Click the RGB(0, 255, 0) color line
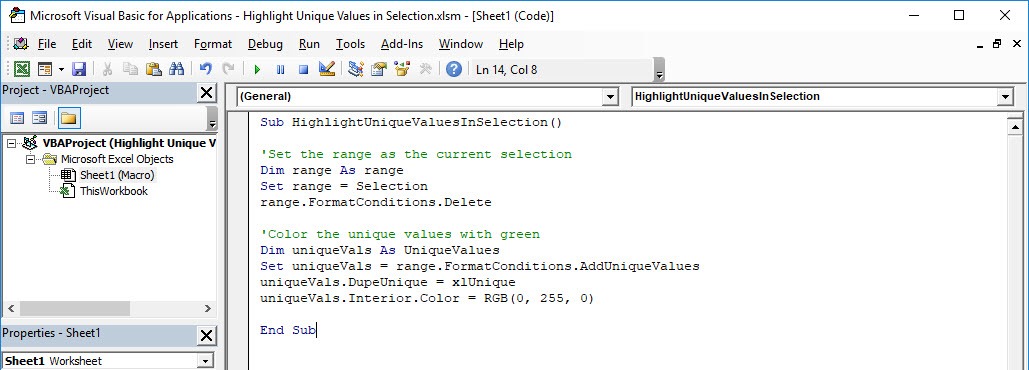The height and width of the screenshot is (370, 1029). [427, 298]
